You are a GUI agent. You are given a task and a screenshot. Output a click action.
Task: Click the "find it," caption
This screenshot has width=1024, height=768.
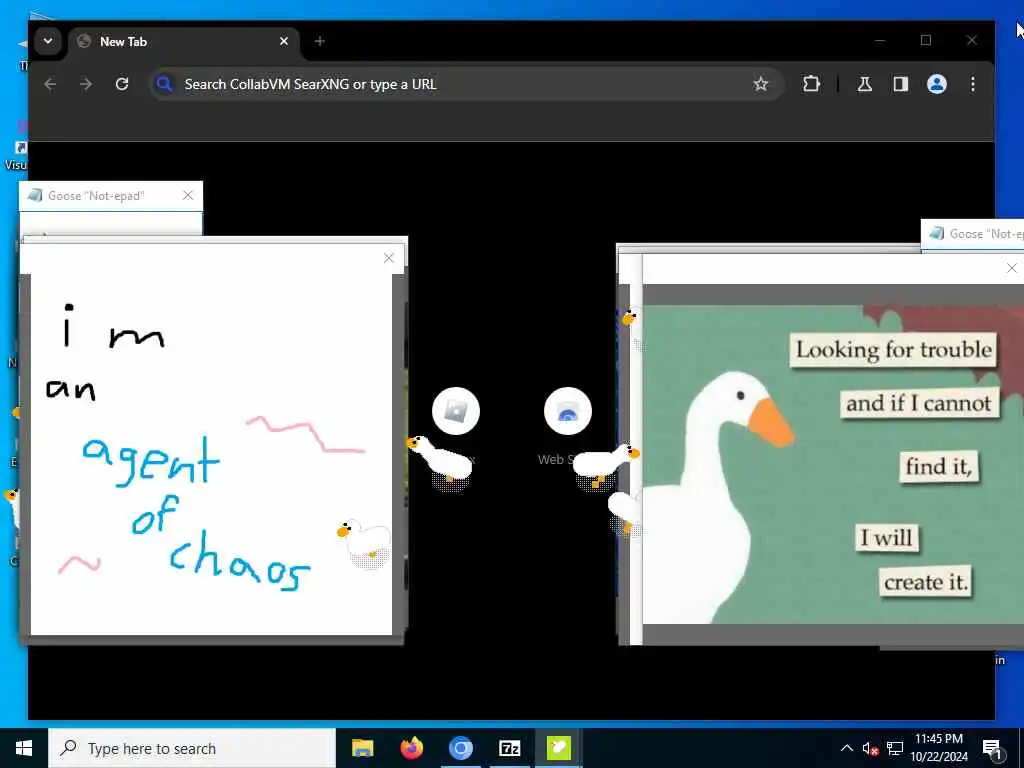click(938, 466)
